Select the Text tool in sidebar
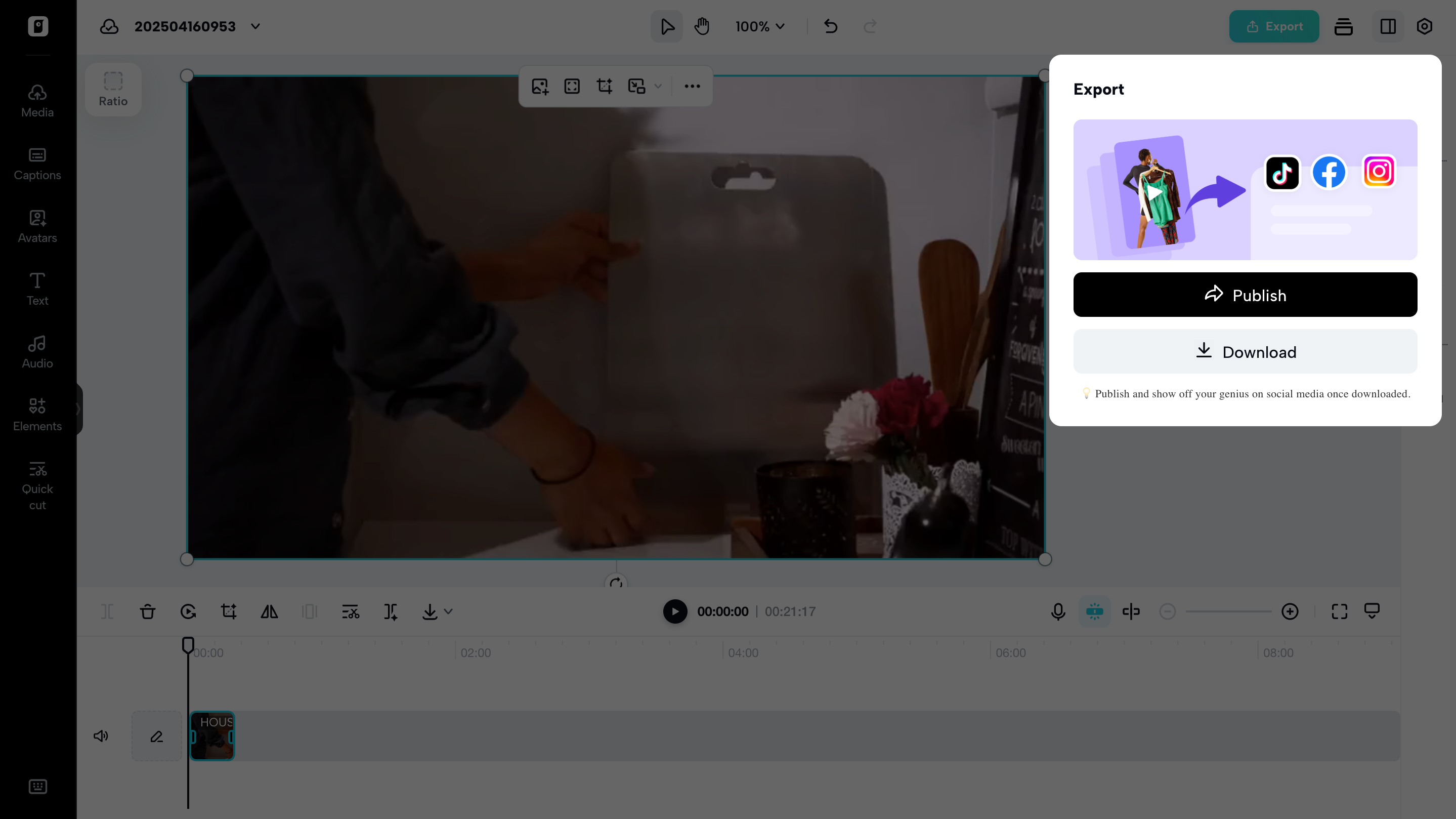Viewport: 1456px width, 819px height. [x=37, y=288]
